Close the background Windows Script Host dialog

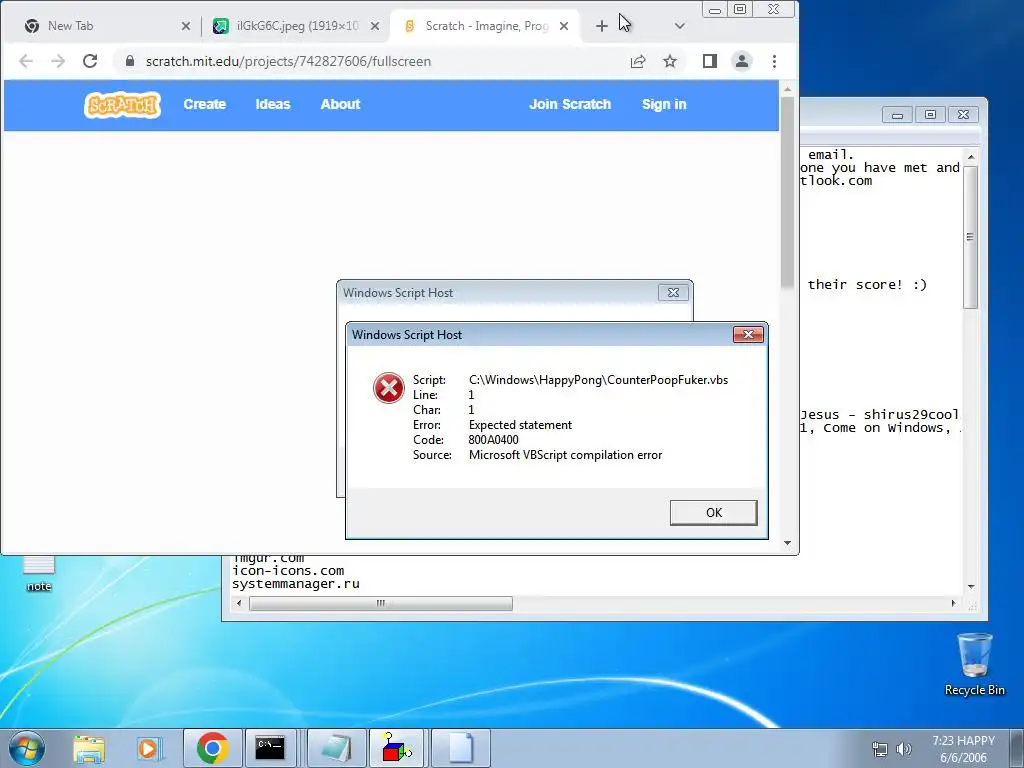click(673, 293)
